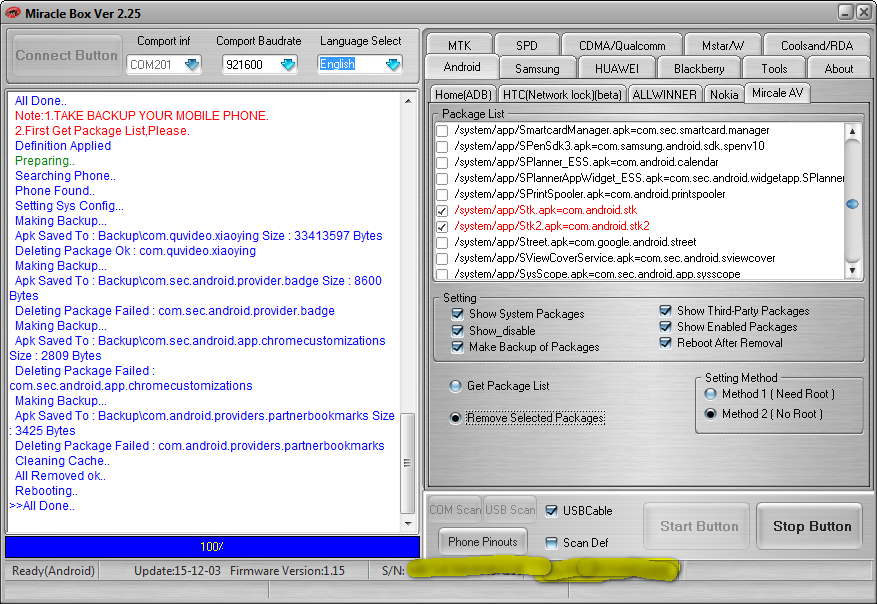Switch to Home(ADB) sub-tab
The width and height of the screenshot is (877, 604).
click(463, 95)
